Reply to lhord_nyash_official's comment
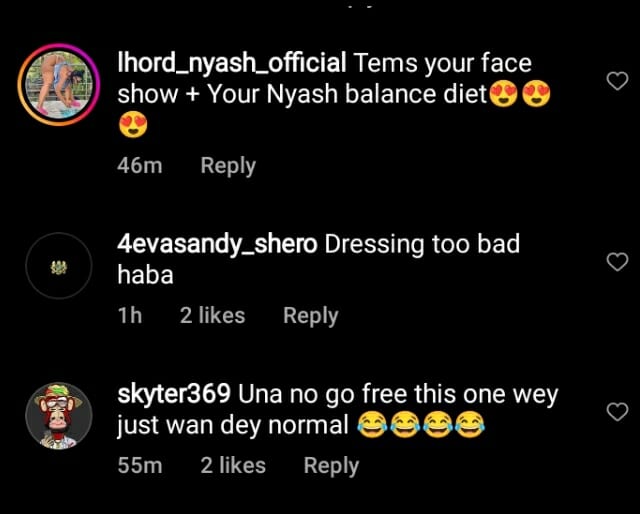The width and height of the screenshot is (640, 514). click(228, 166)
